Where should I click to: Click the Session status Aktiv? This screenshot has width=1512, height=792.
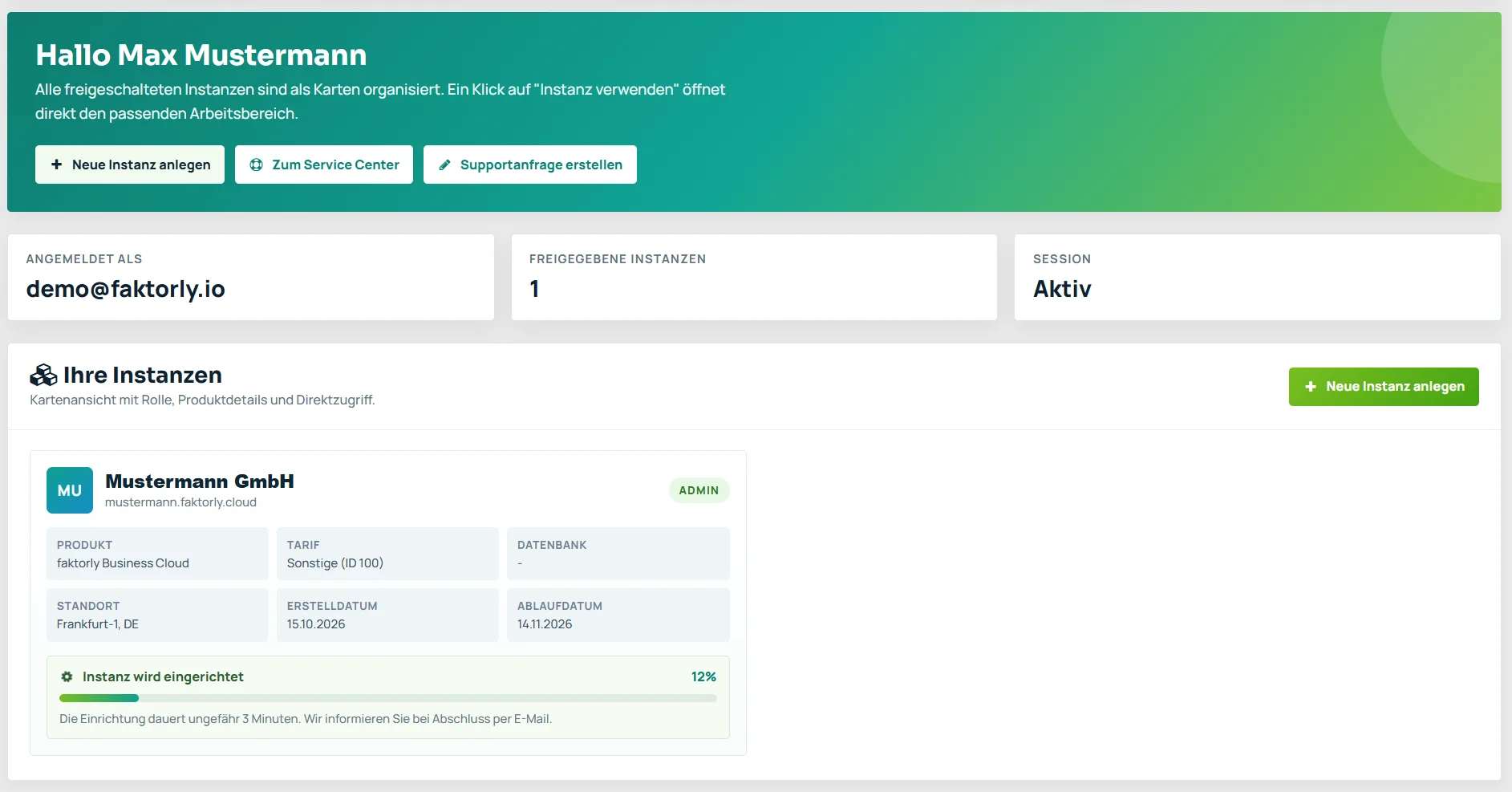(x=1062, y=289)
